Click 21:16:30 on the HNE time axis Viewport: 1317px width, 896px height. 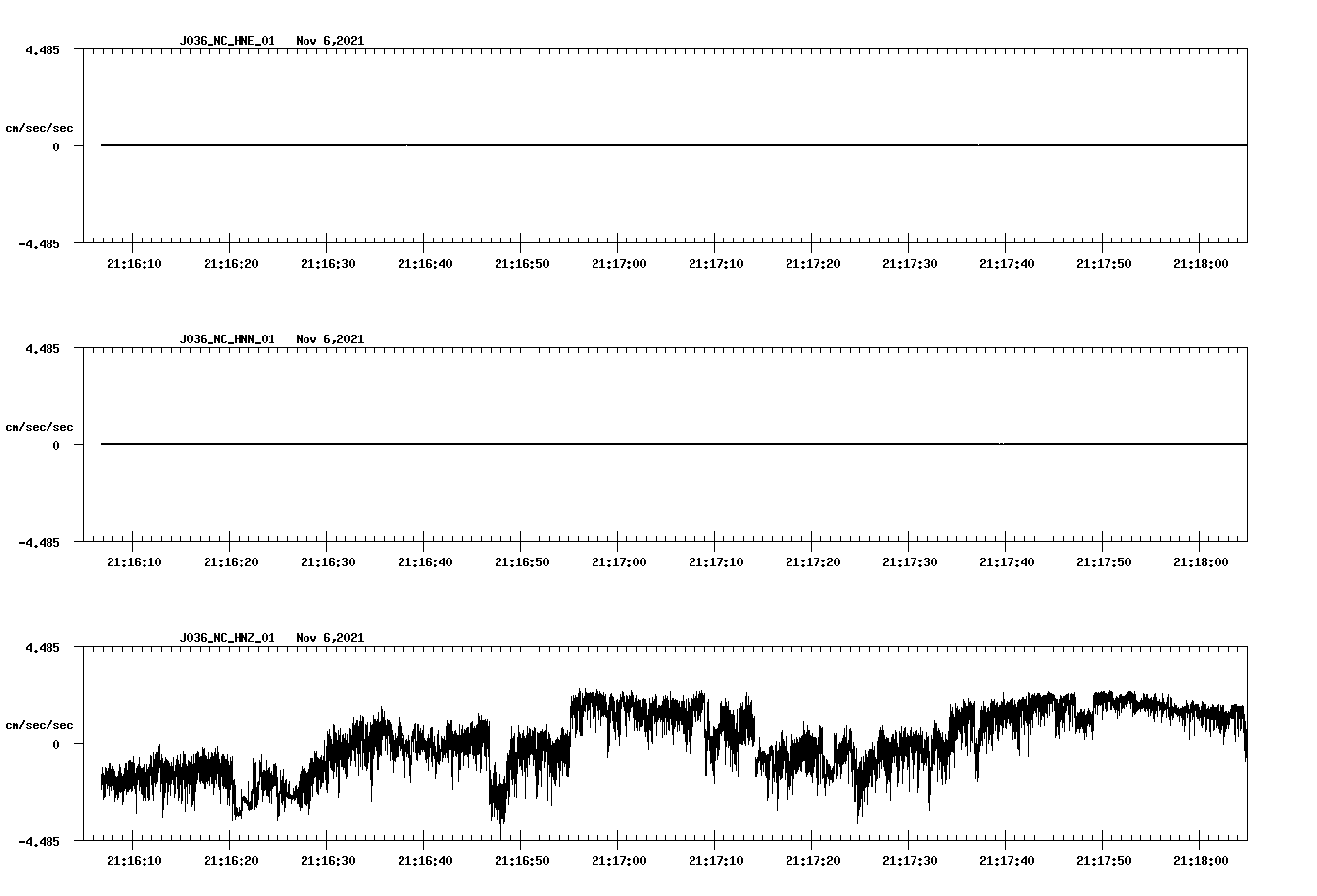pos(328,264)
